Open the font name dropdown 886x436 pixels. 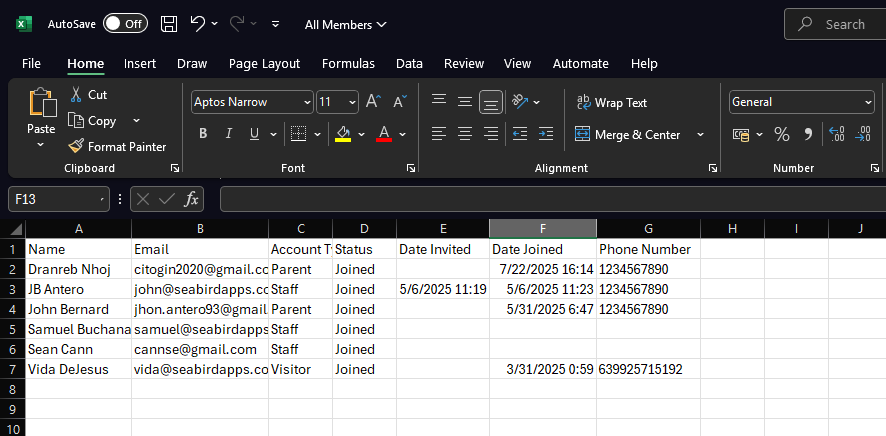306,102
